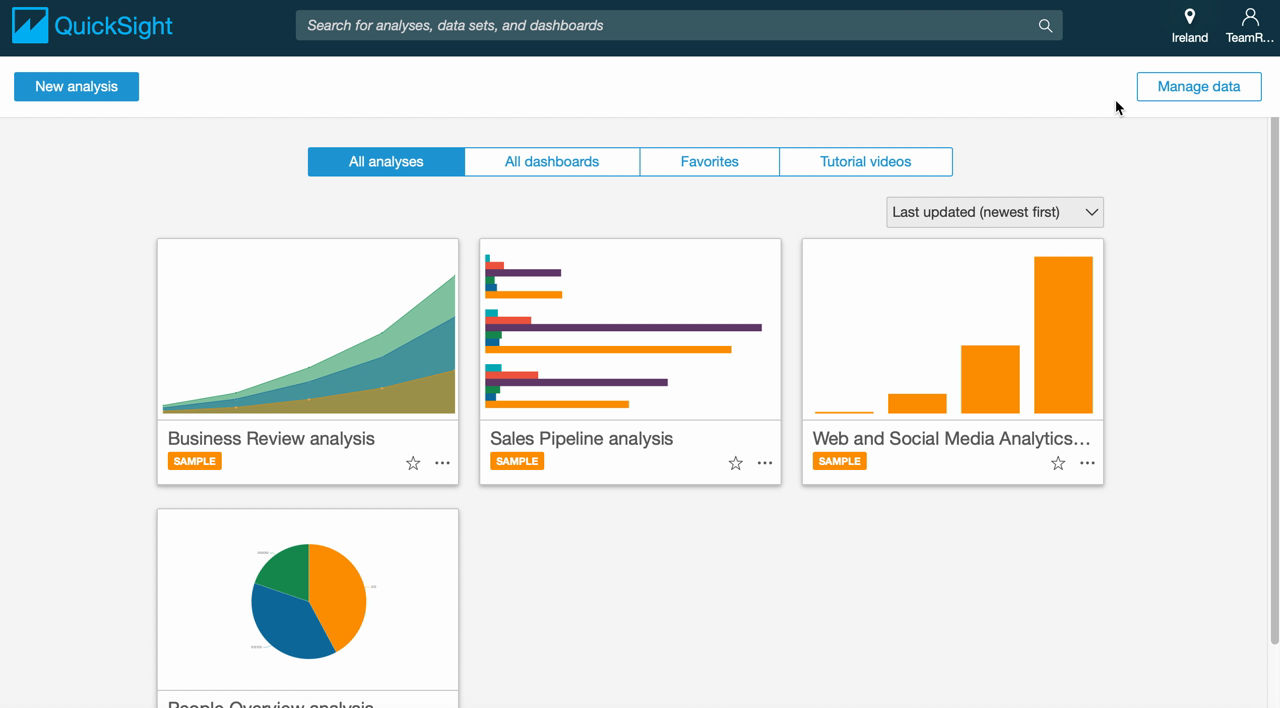This screenshot has width=1280, height=708.
Task: Open the ellipsis menu on Sales Pipeline analysis
Action: (765, 463)
